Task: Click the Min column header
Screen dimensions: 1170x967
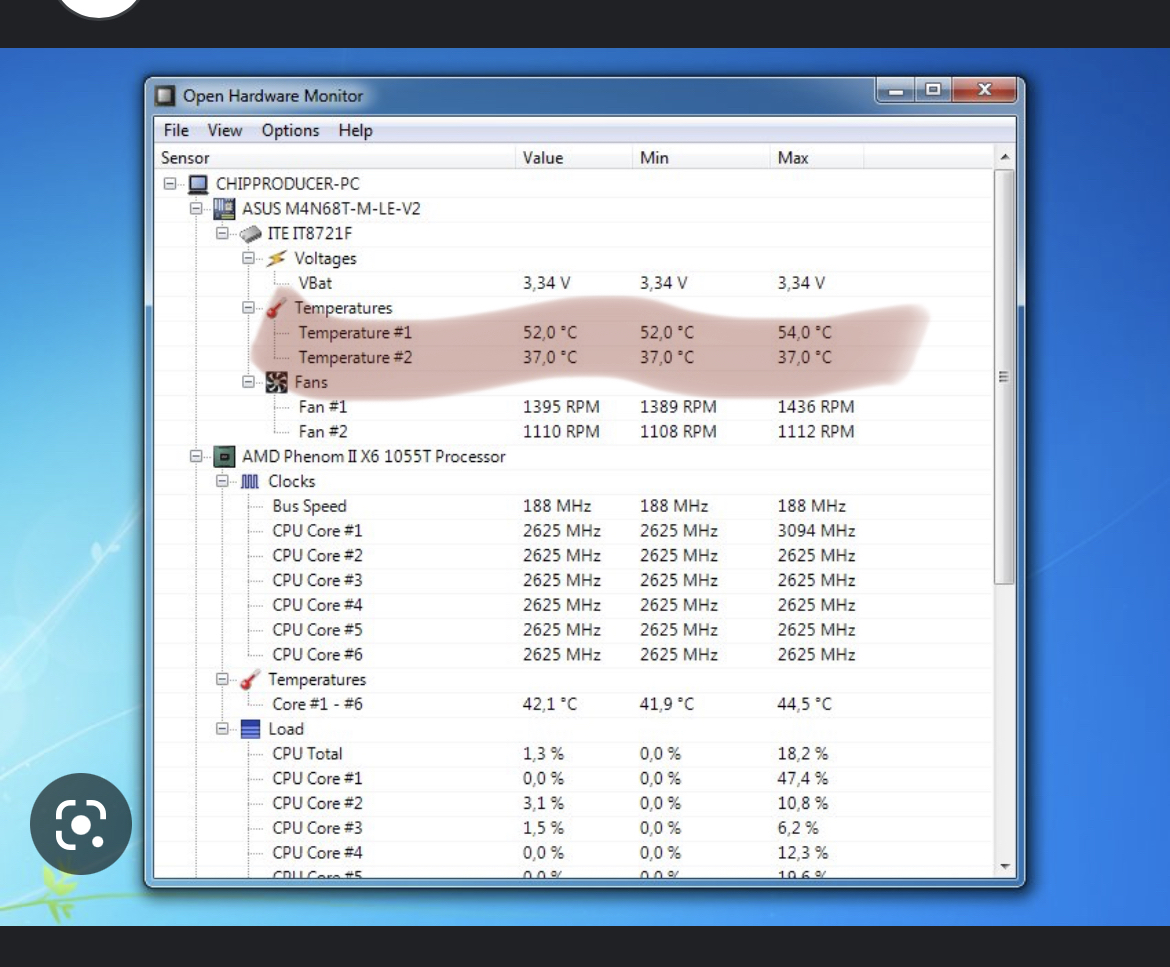Action: pyautogui.click(x=701, y=157)
